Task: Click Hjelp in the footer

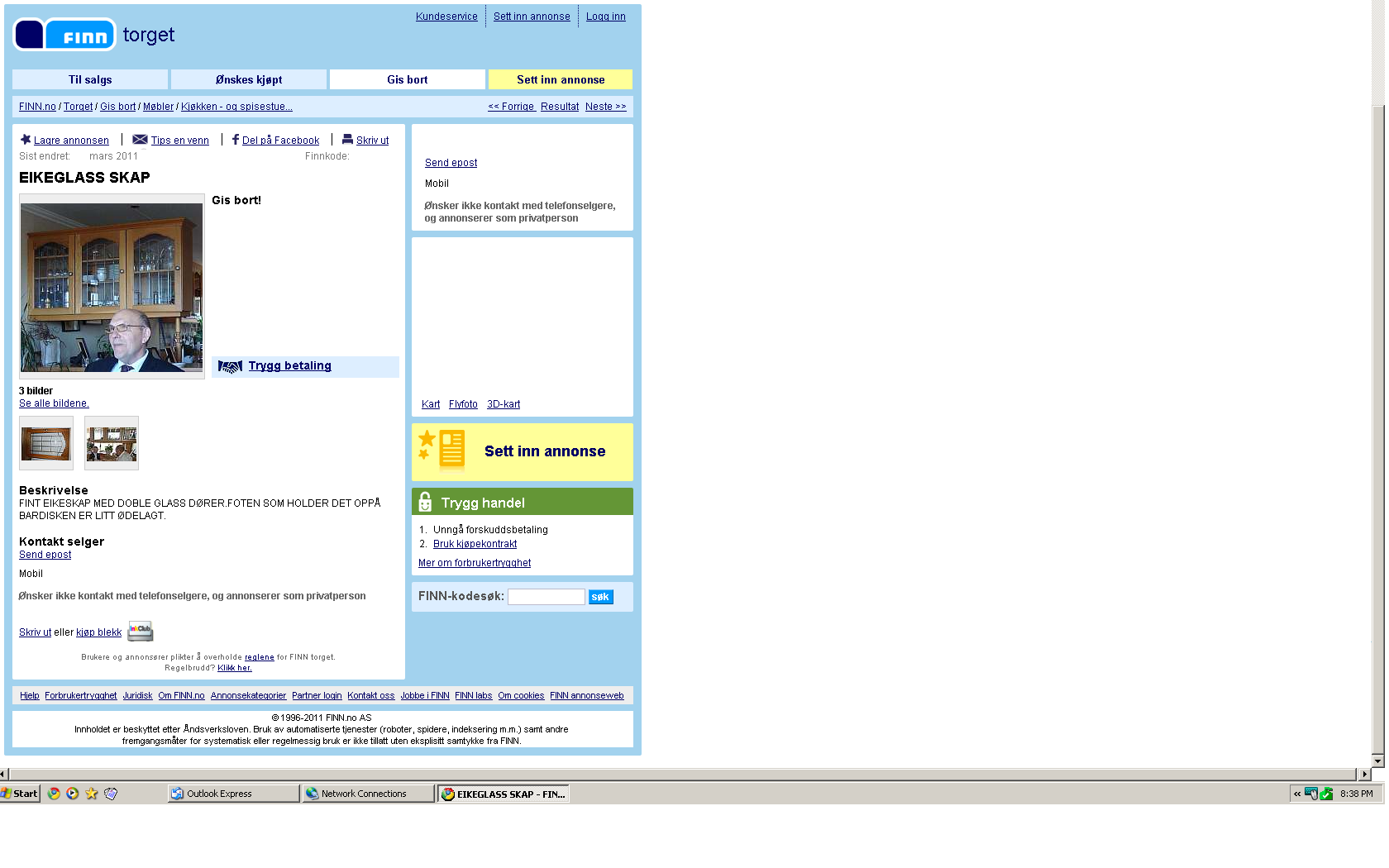Action: [29, 695]
